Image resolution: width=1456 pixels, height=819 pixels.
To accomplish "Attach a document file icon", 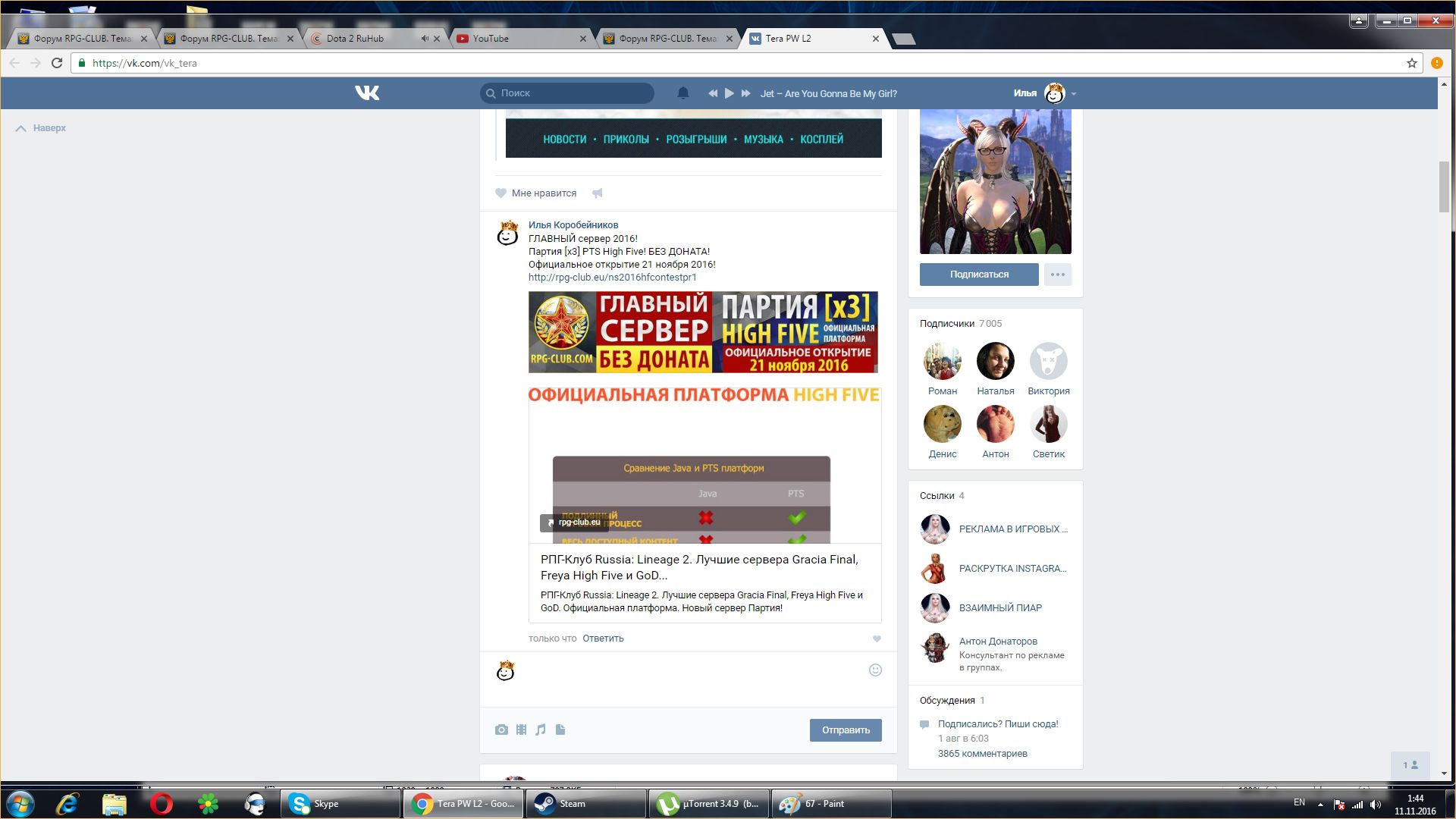I will [x=560, y=730].
